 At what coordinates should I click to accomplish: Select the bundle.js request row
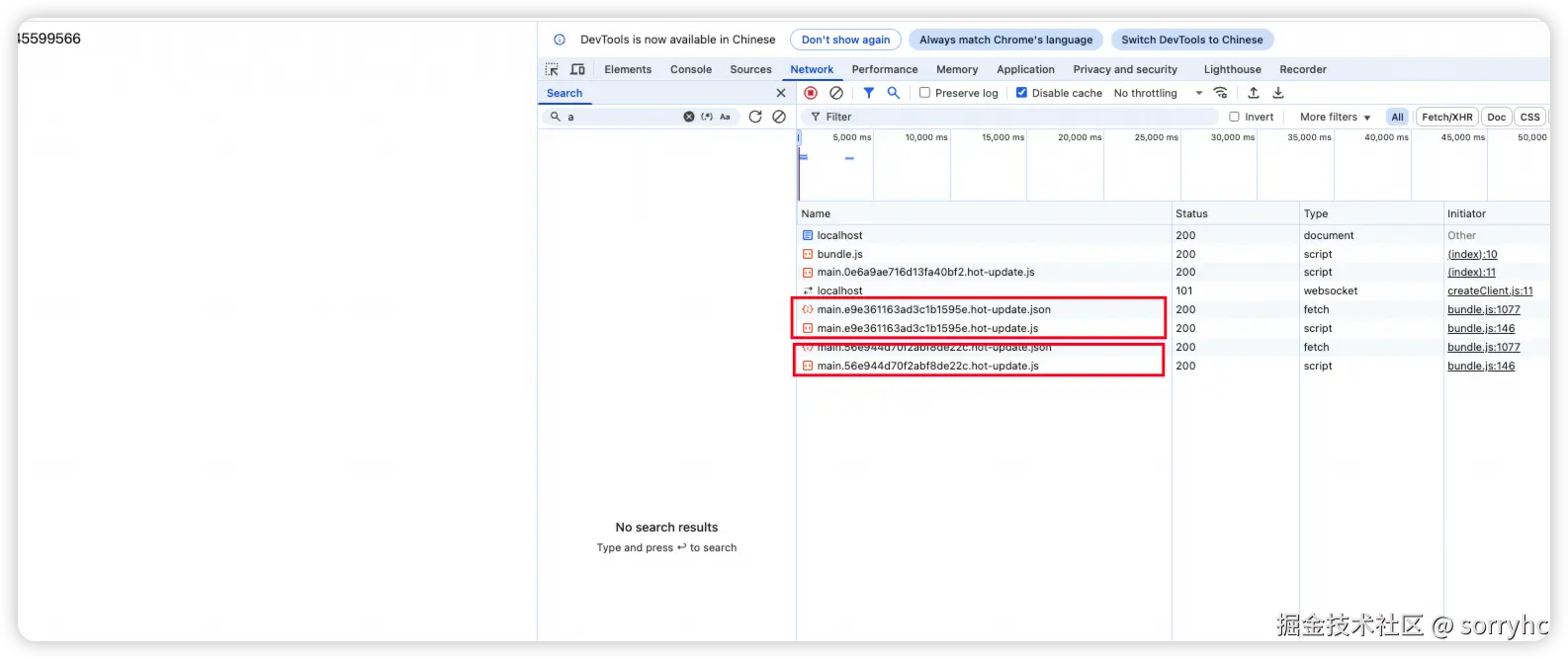click(1174, 254)
